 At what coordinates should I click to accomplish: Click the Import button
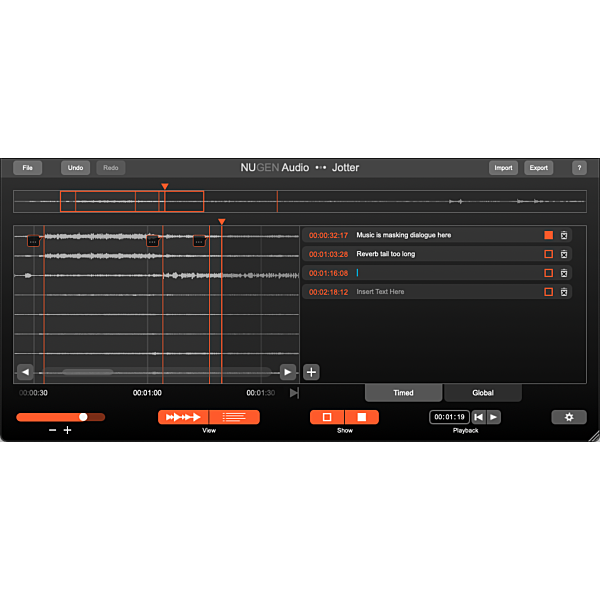[503, 168]
